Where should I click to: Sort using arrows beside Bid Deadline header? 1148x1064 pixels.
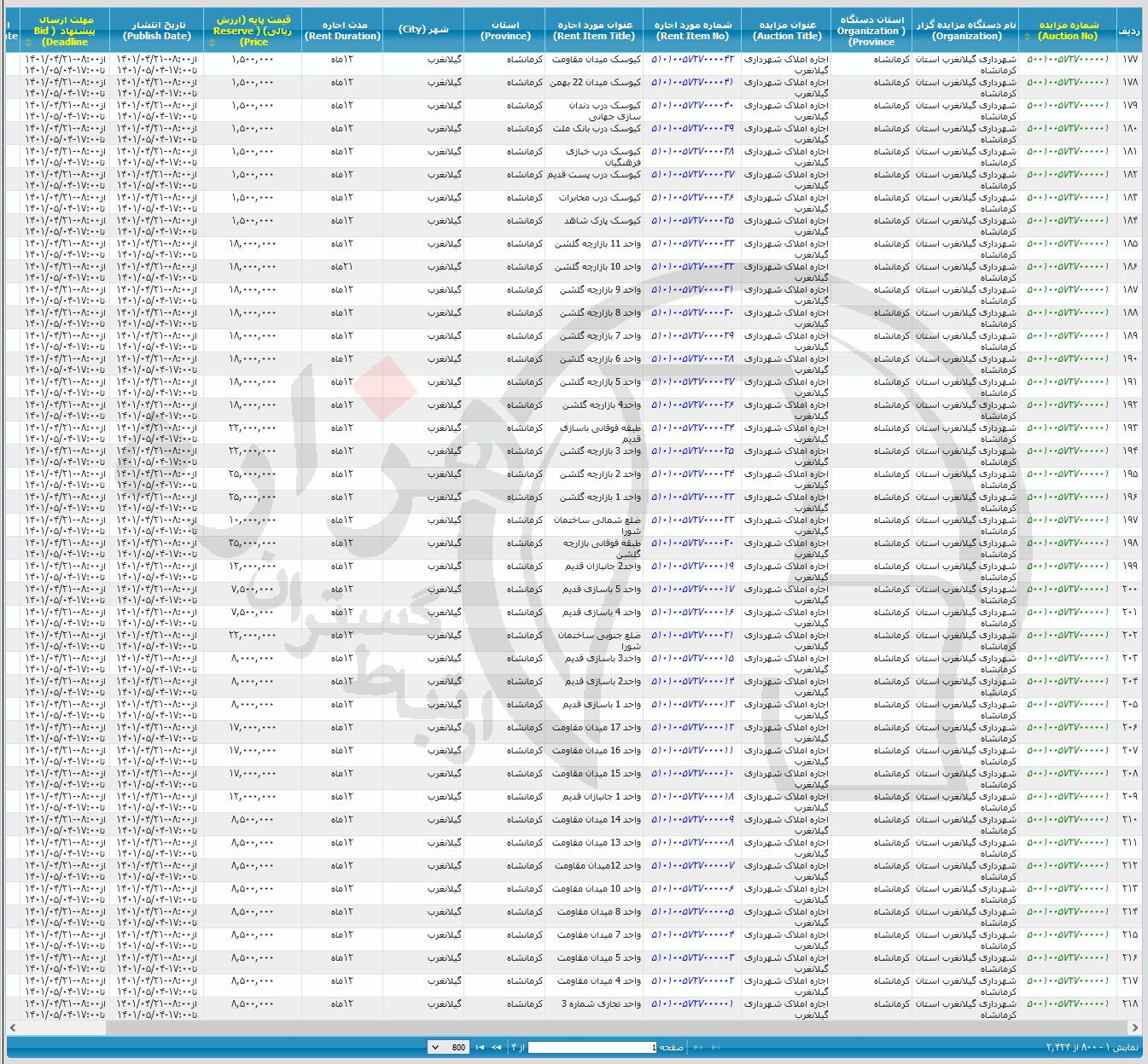point(28,41)
